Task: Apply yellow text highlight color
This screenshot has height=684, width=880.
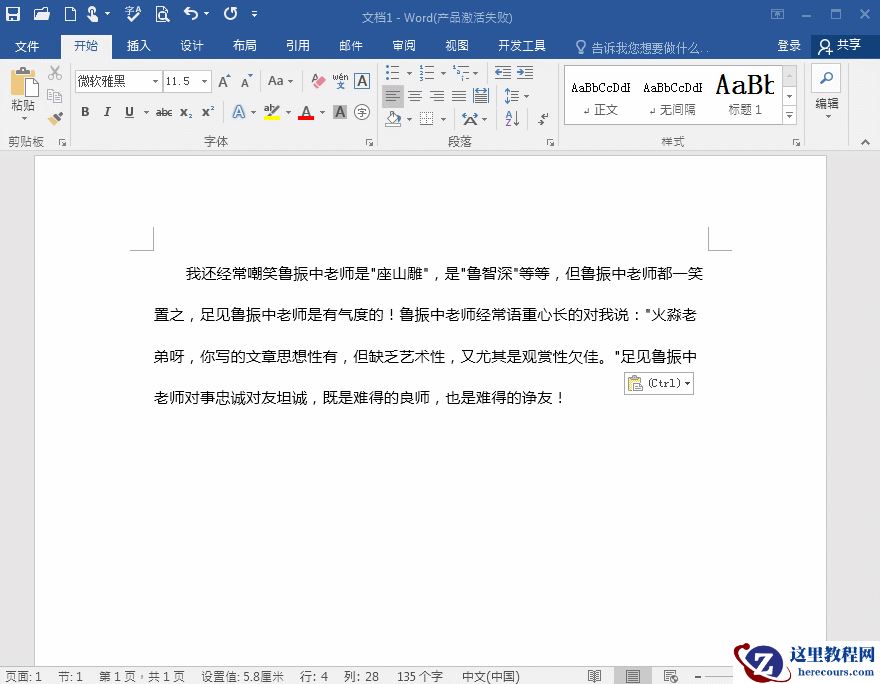Action: pos(272,112)
